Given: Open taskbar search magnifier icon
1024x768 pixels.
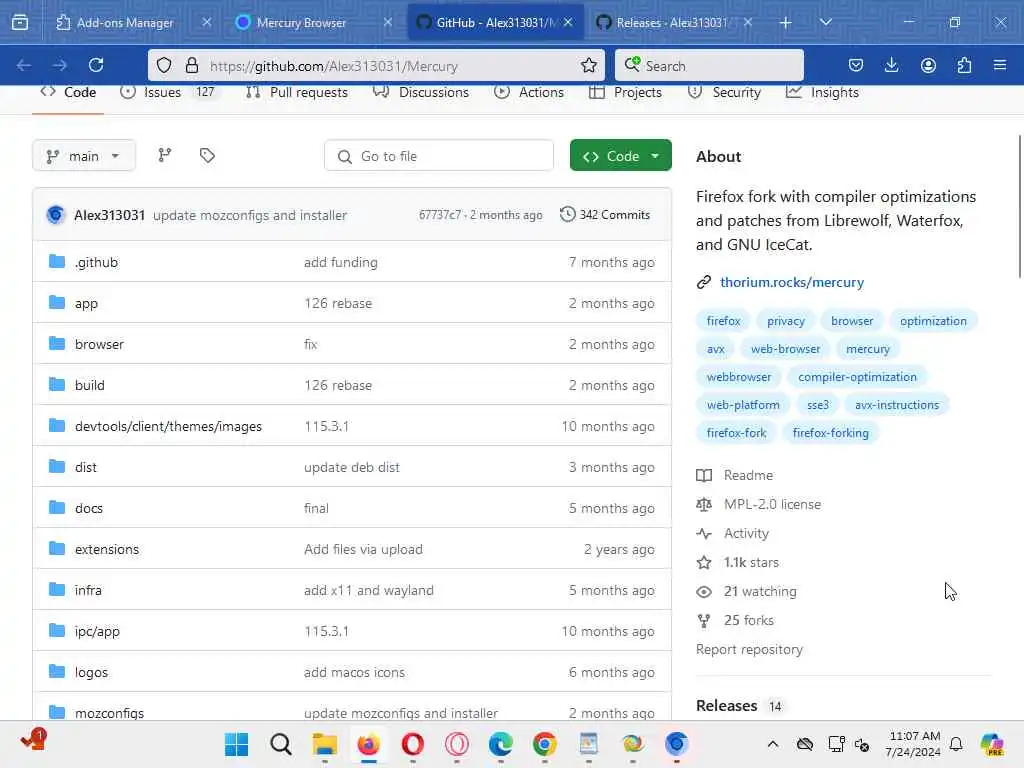Looking at the screenshot, I should tap(281, 744).
